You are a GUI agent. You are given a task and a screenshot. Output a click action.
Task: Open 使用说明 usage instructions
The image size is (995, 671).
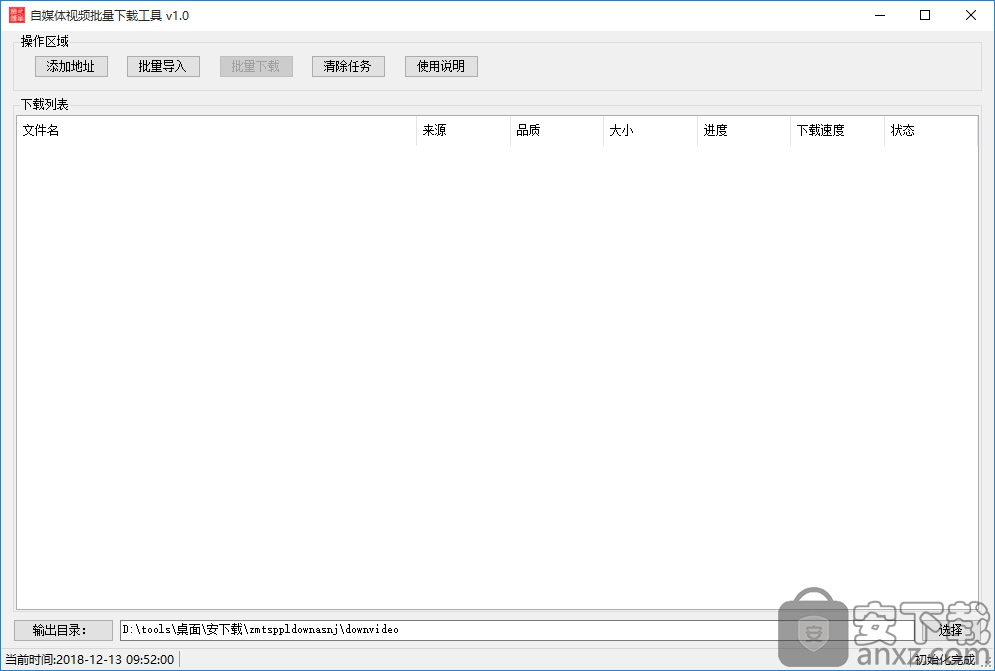(441, 66)
